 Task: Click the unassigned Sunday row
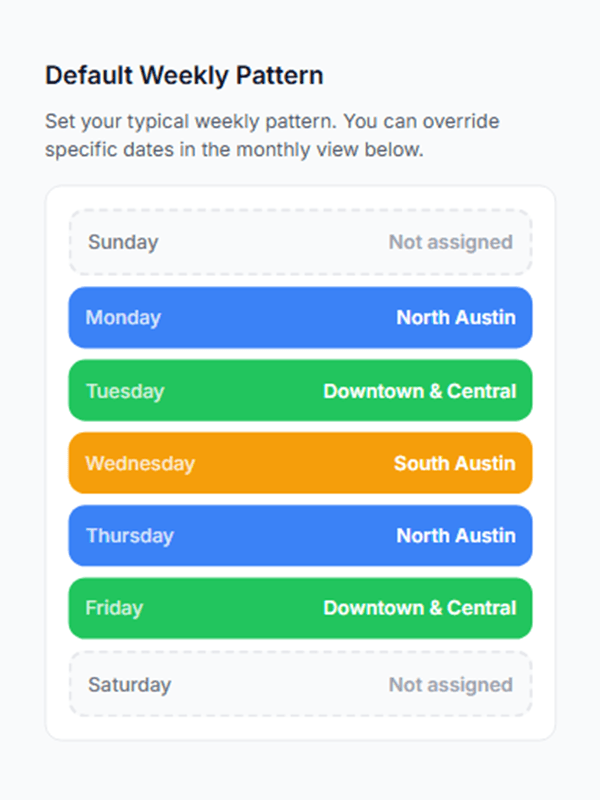tap(300, 242)
